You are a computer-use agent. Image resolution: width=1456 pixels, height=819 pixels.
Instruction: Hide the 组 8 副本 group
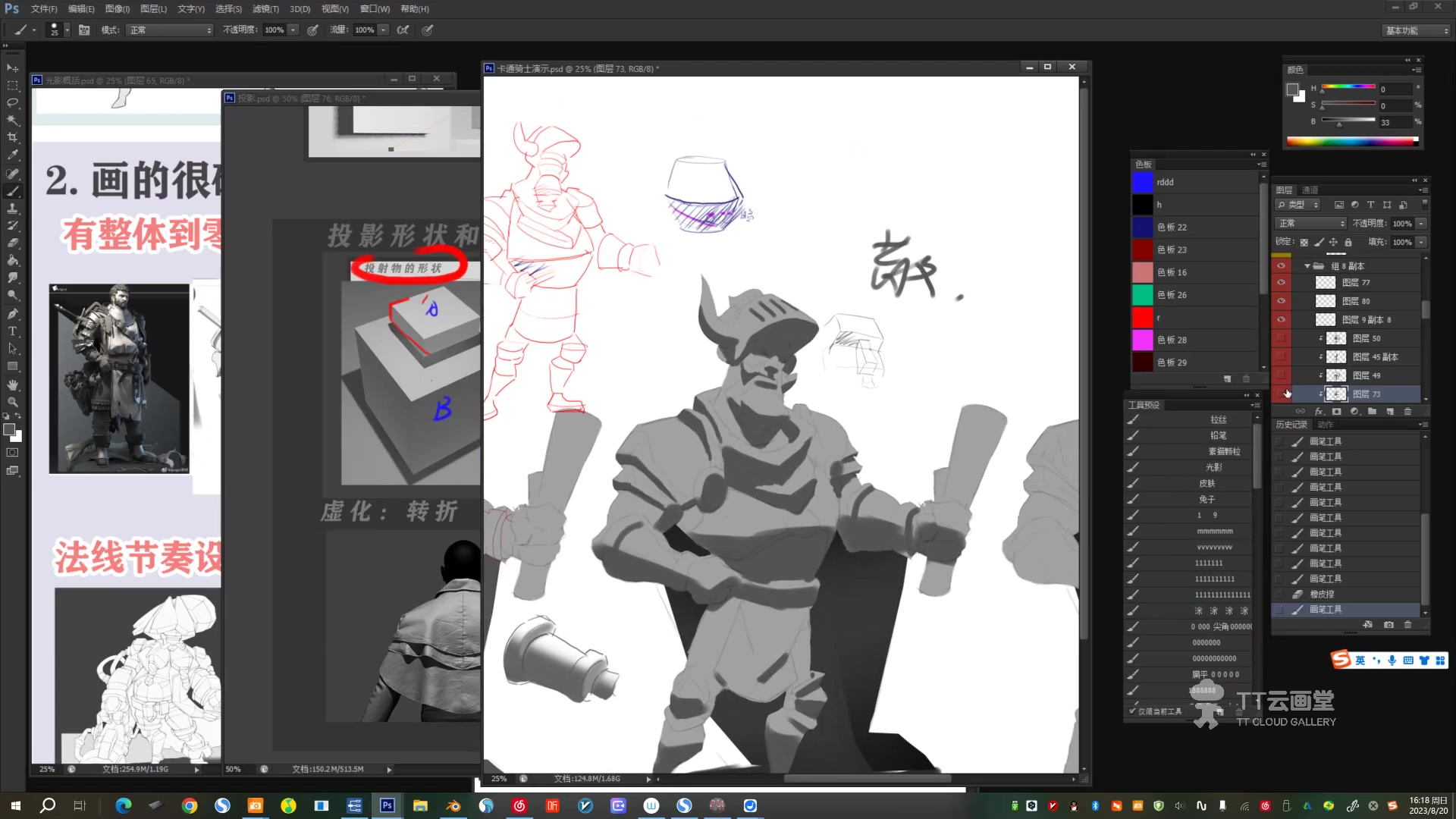click(1282, 266)
